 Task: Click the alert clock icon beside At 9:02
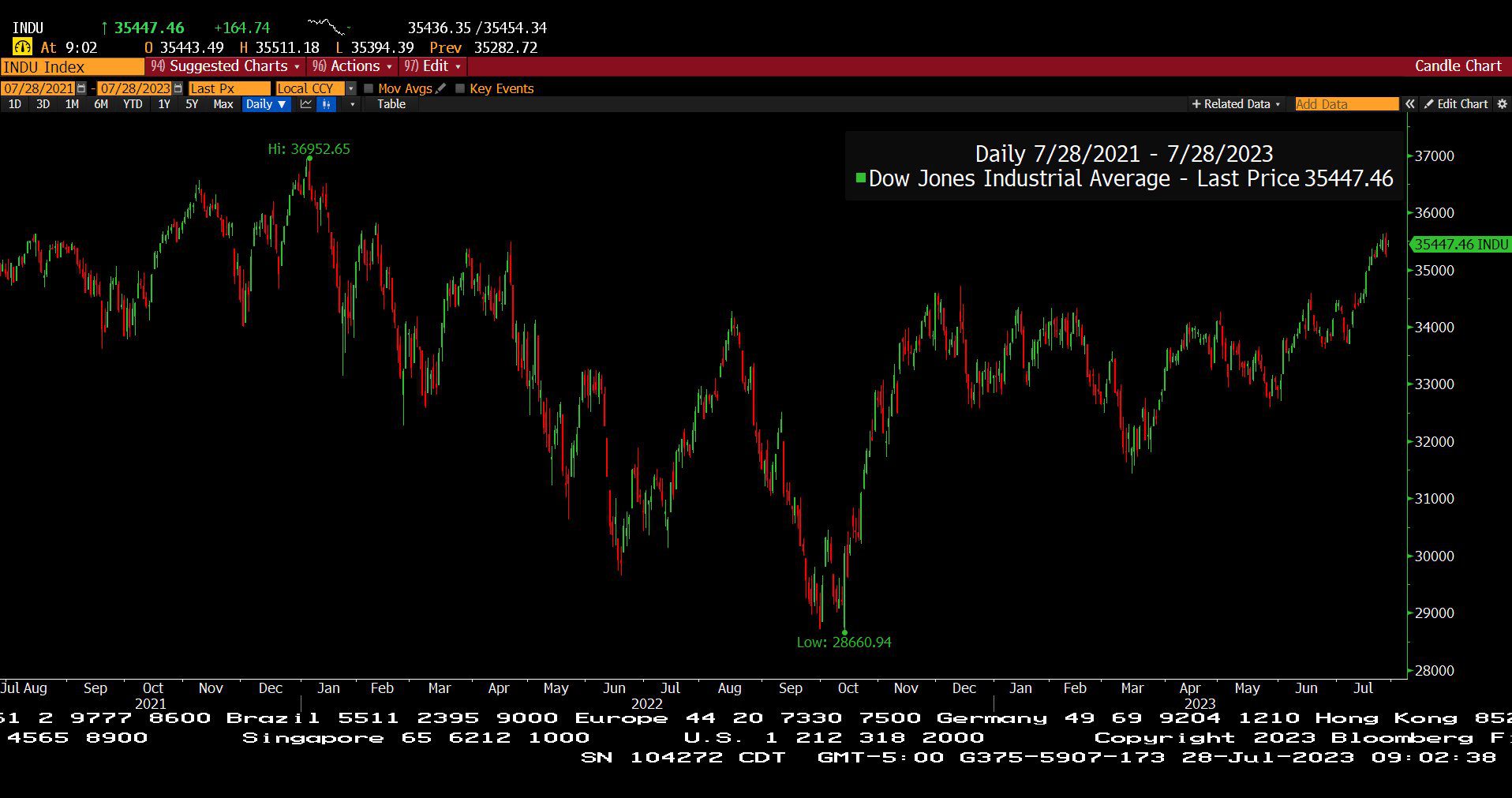click(x=21, y=47)
